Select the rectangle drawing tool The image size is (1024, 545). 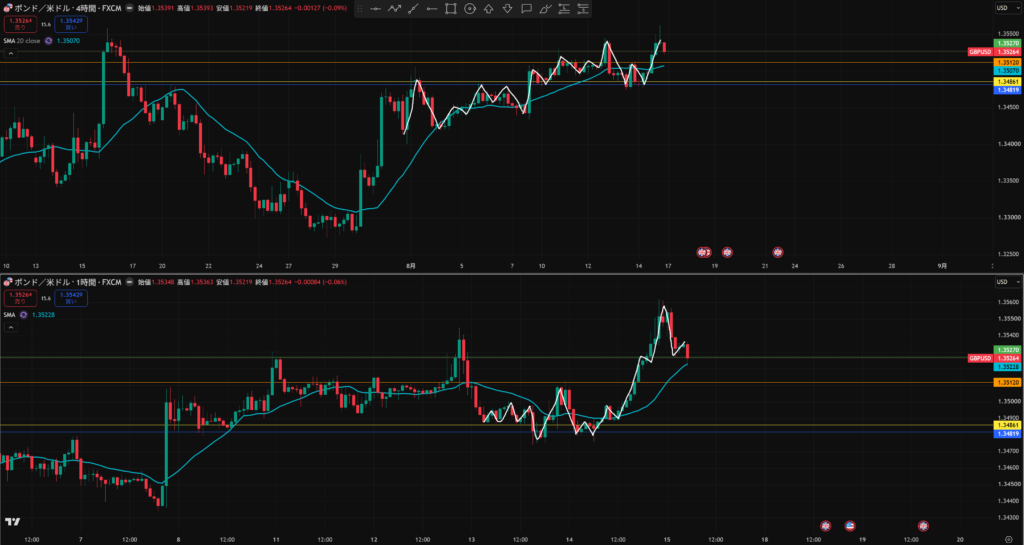[451, 8]
